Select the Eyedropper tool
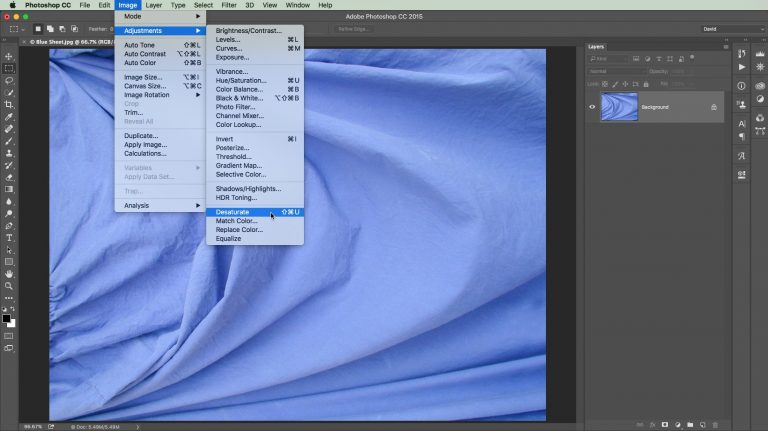Viewport: 768px width, 431px height. (9, 117)
